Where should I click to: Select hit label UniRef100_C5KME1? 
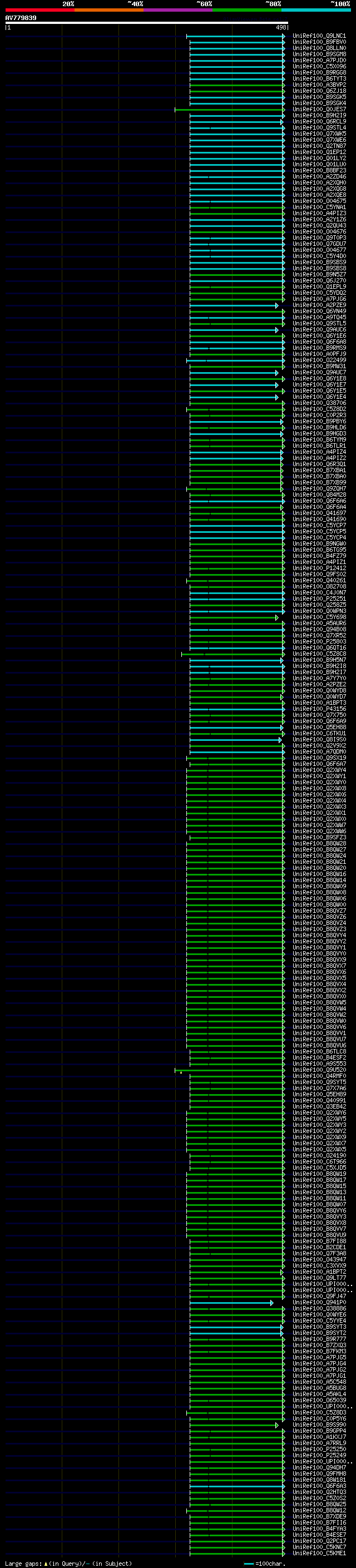(x=319, y=1554)
